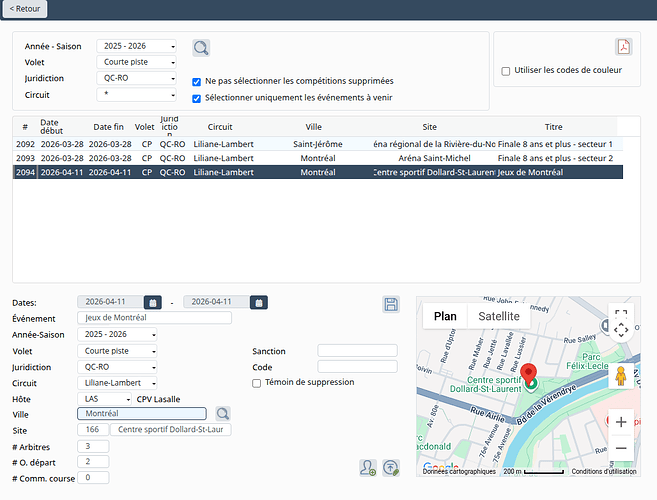Open Hôte LAS dropdown
The image size is (657, 500).
click(104, 399)
